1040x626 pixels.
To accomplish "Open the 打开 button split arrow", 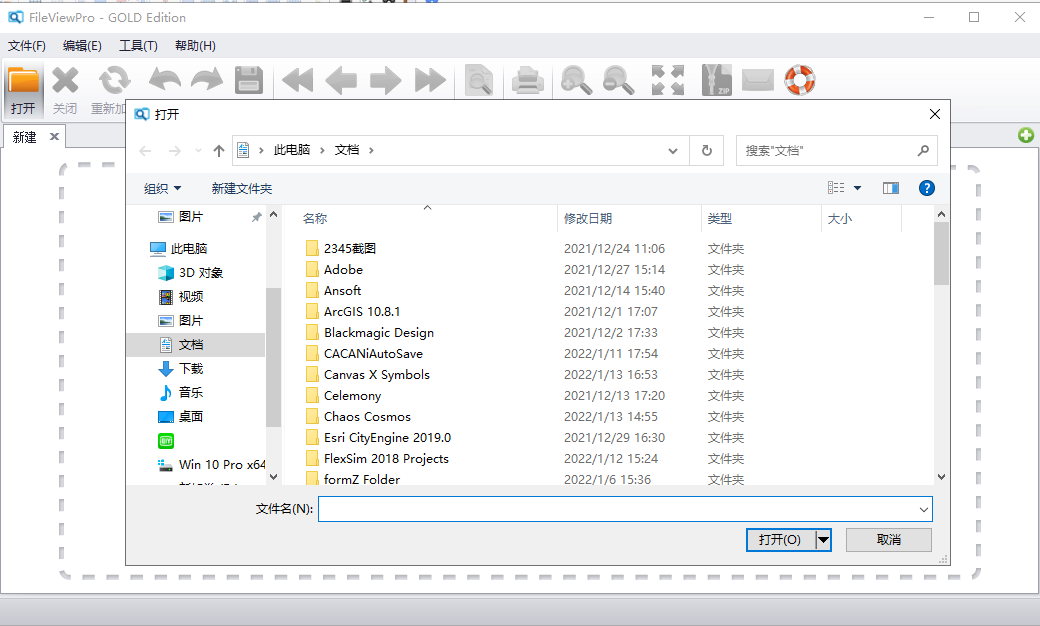I will tap(823, 540).
